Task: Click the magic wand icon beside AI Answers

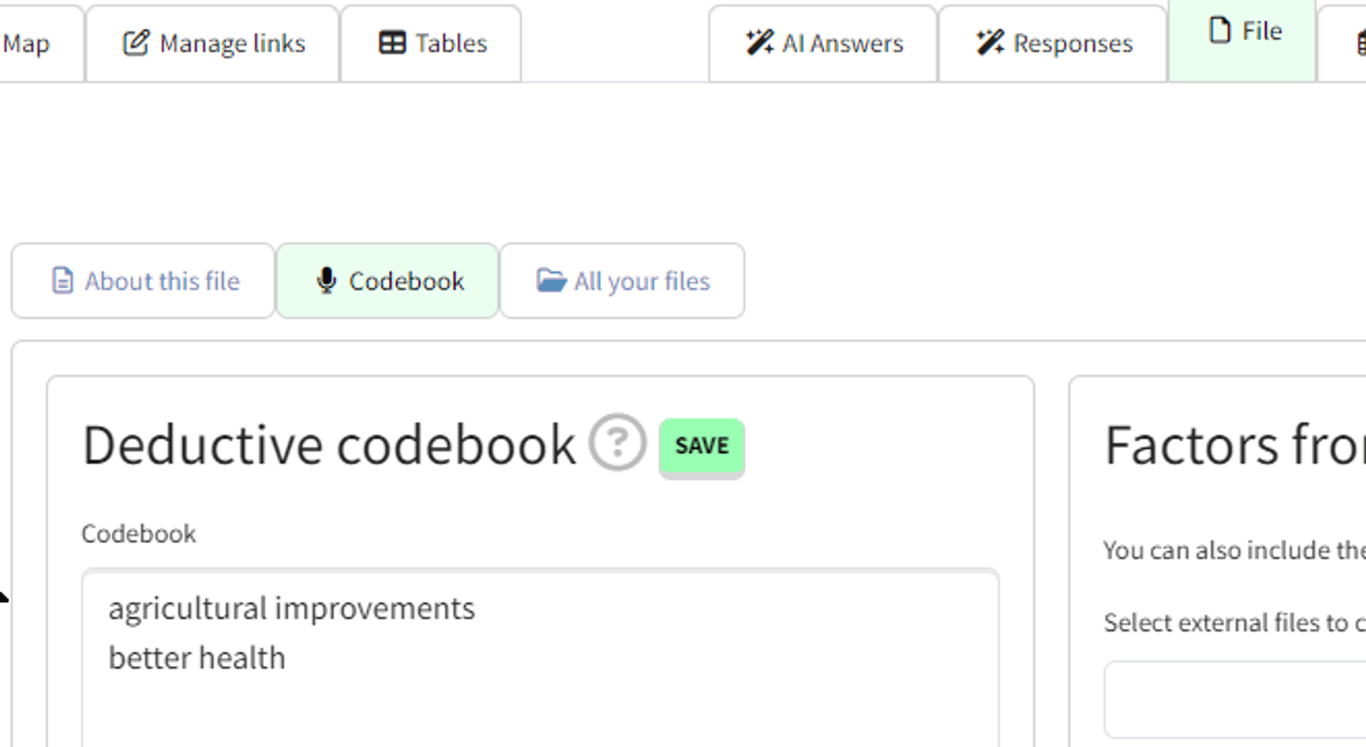Action: pos(759,43)
